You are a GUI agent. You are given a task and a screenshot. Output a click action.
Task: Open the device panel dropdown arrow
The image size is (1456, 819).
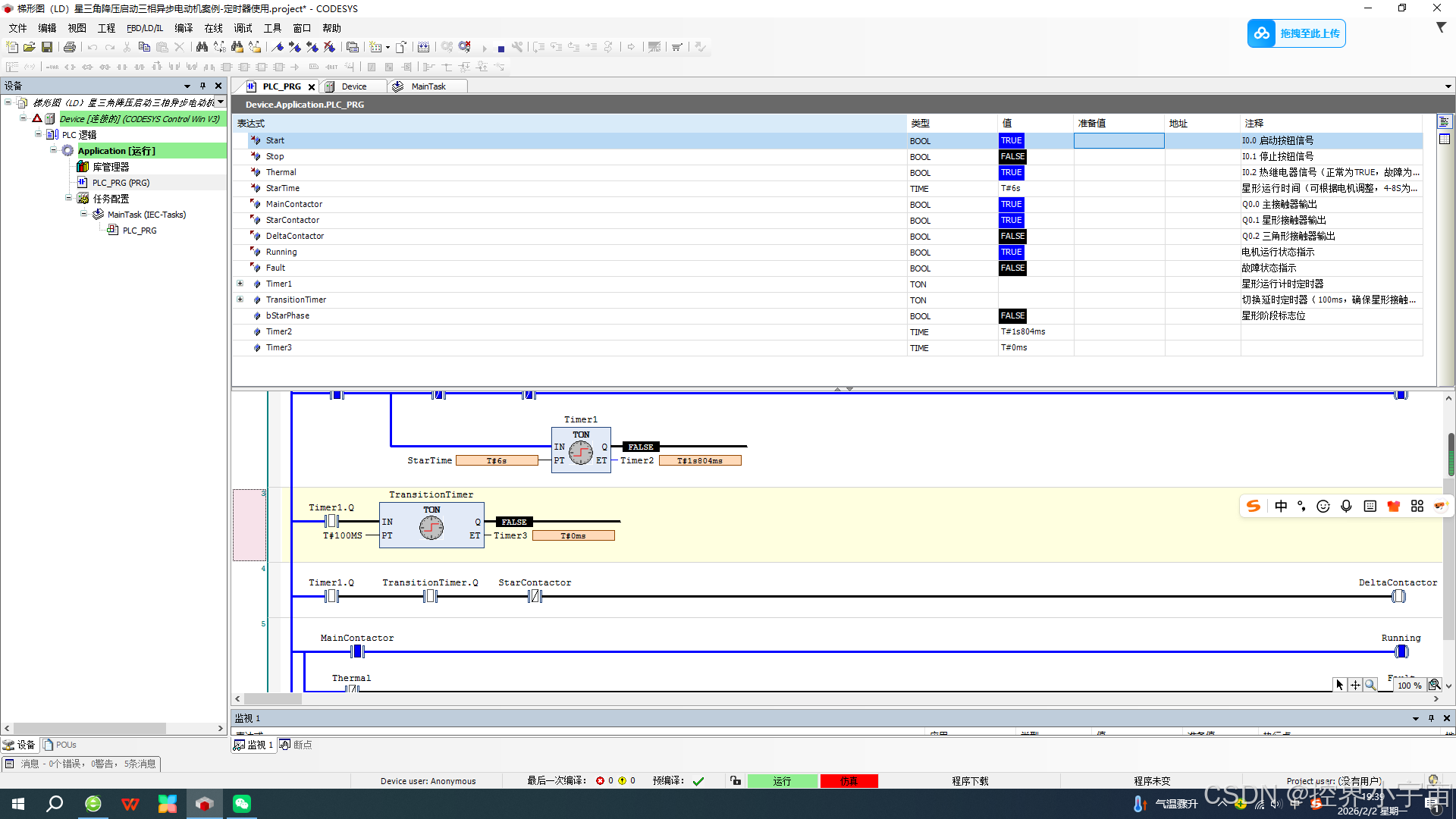(x=187, y=86)
